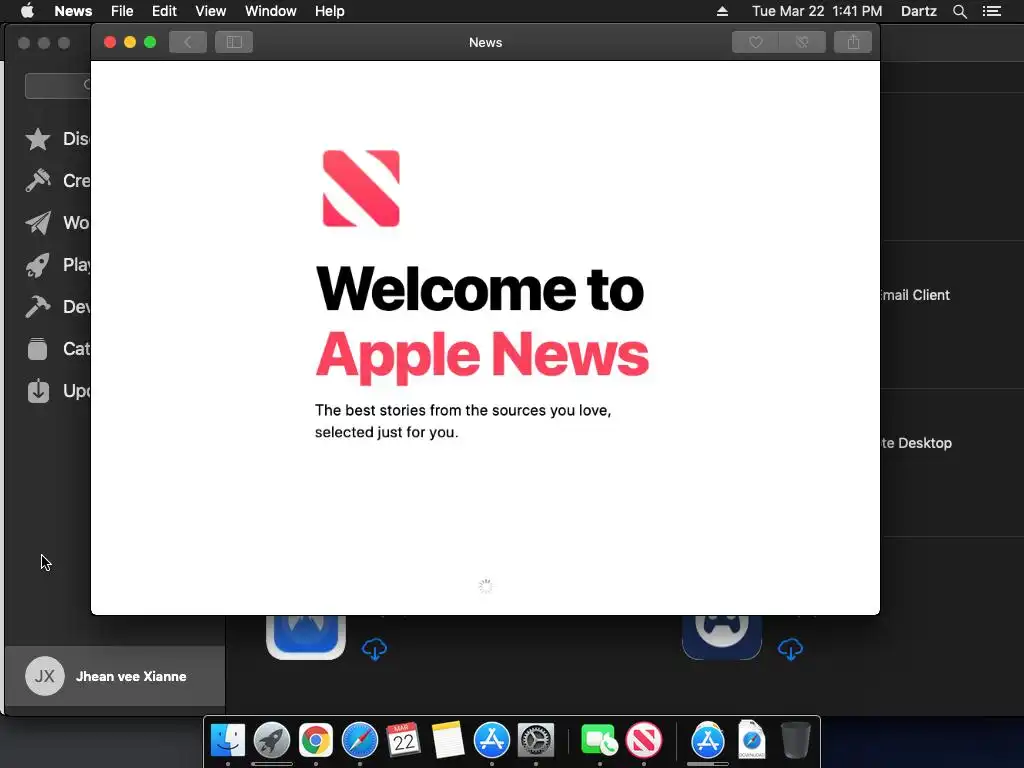
Task: Click the JX account avatar
Action: [x=44, y=677]
